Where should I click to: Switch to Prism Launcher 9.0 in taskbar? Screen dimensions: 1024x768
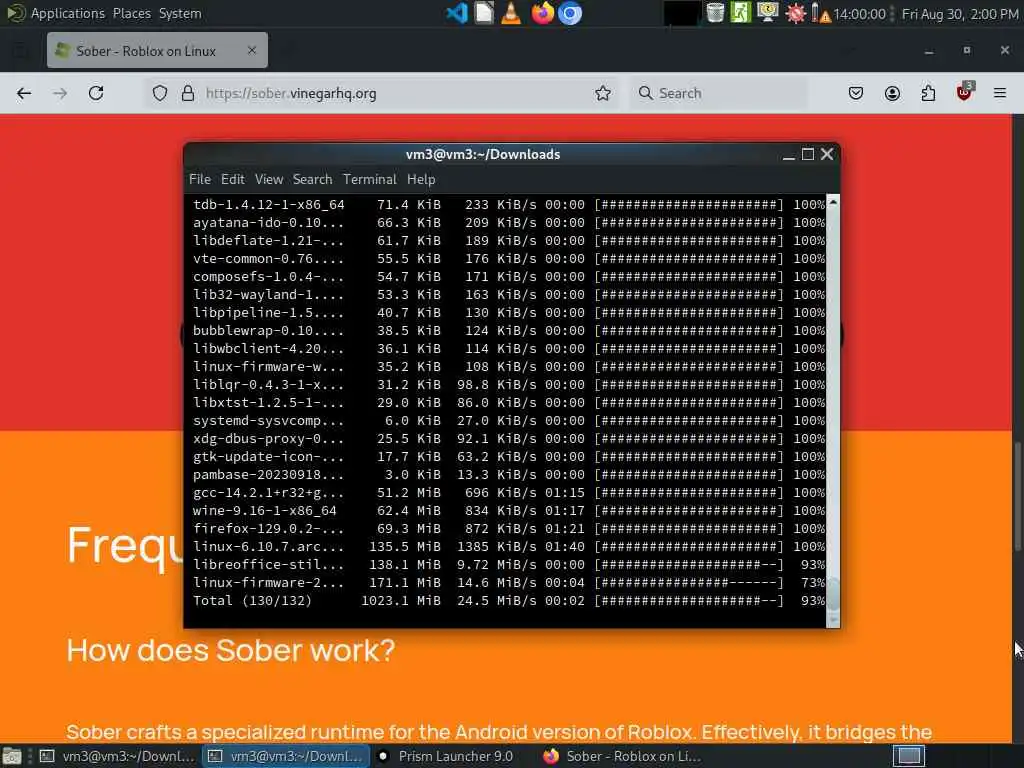[447, 756]
